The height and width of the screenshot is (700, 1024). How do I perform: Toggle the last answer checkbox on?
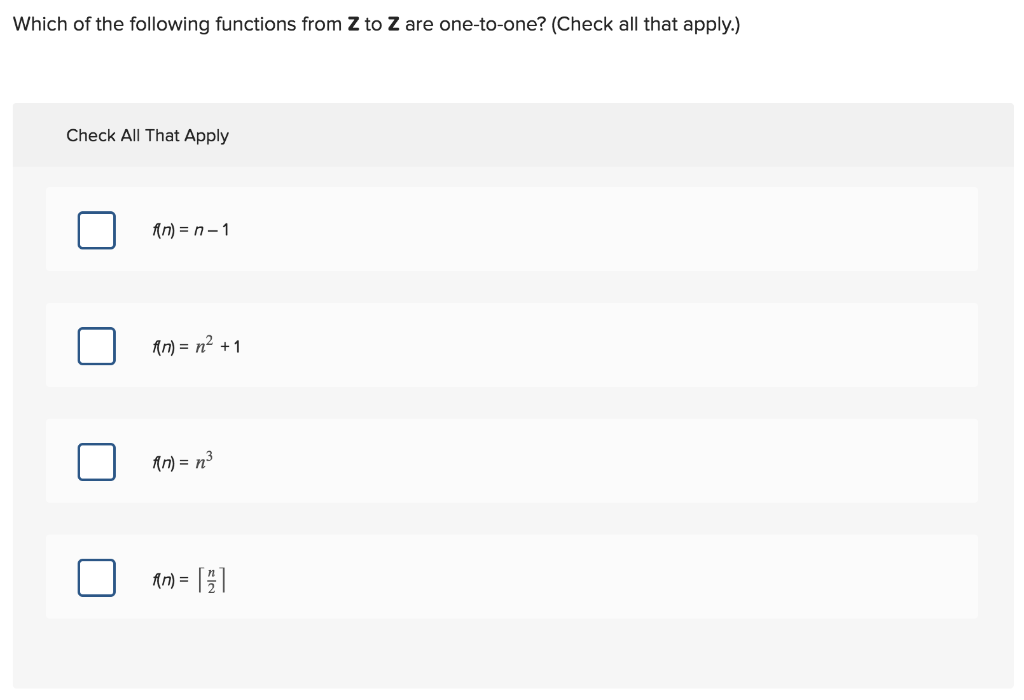point(96,577)
